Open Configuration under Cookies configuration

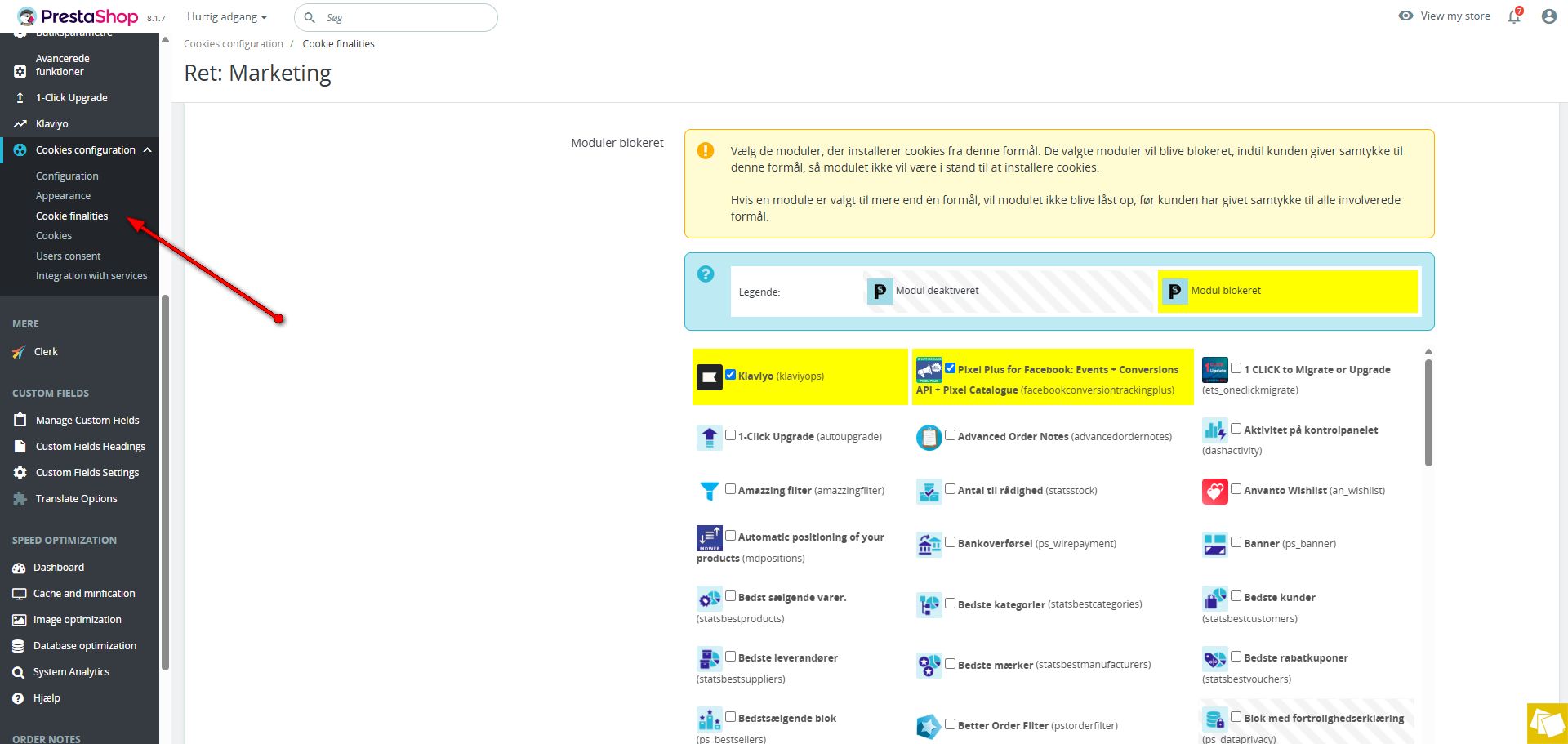tap(67, 176)
